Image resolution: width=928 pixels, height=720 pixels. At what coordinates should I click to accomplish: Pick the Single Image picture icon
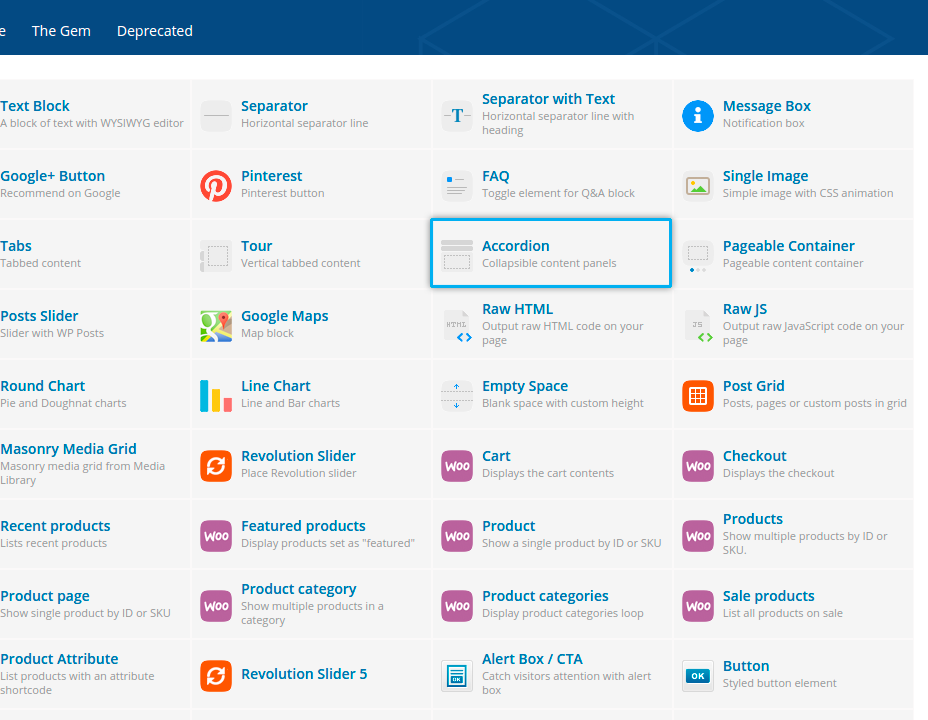coord(698,186)
